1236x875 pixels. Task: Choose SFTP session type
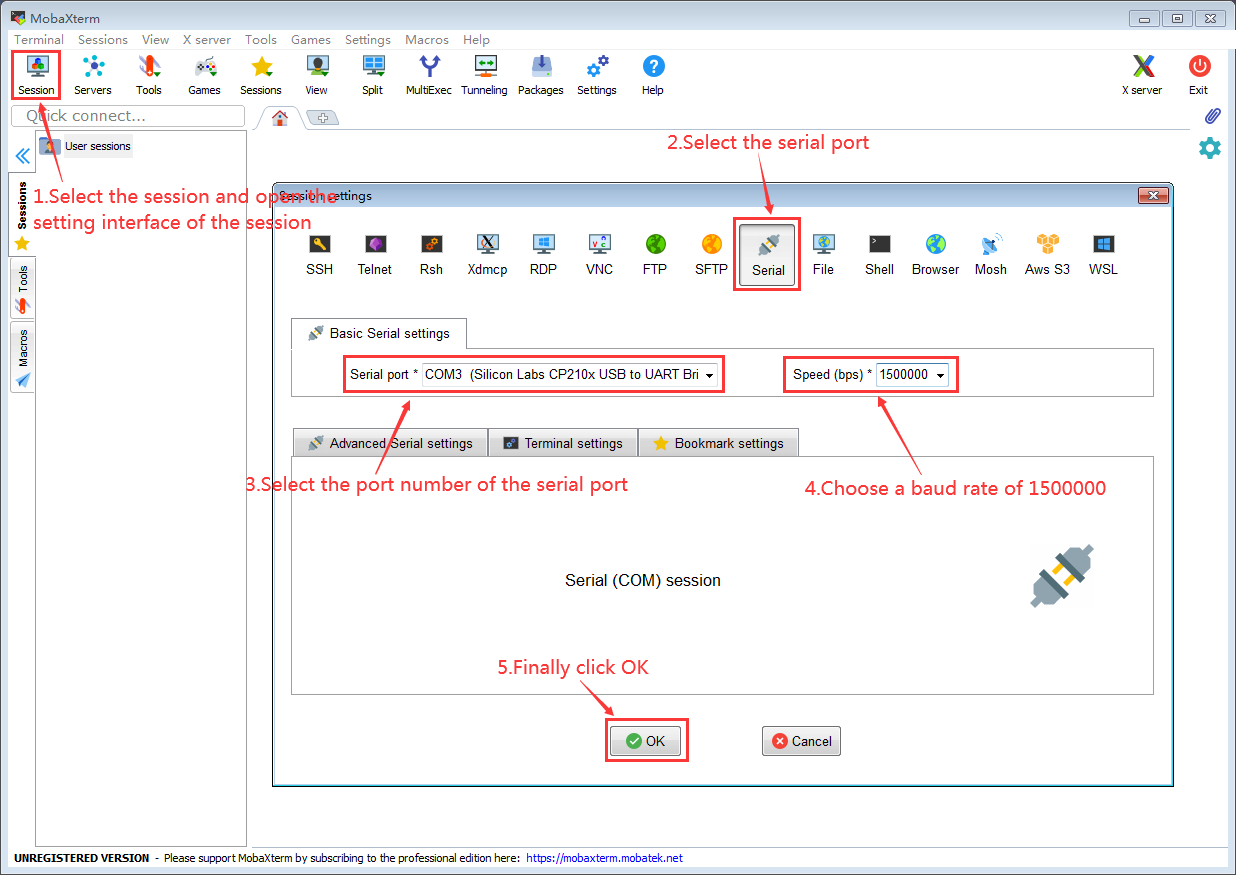pyautogui.click(x=711, y=255)
